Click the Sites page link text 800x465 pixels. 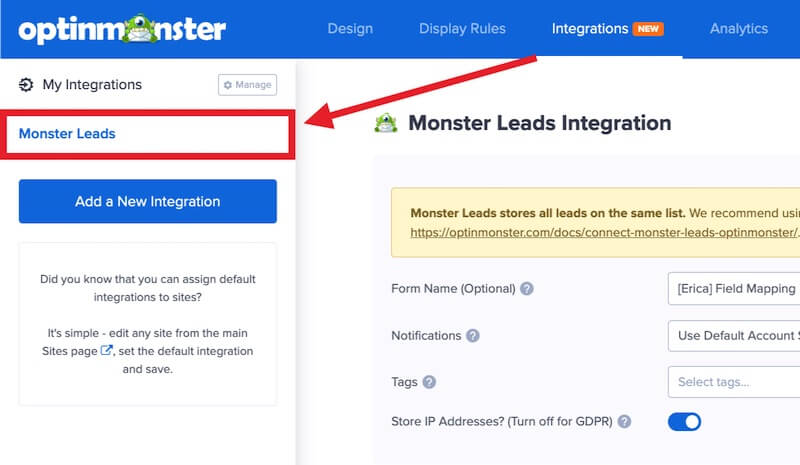(x=69, y=351)
